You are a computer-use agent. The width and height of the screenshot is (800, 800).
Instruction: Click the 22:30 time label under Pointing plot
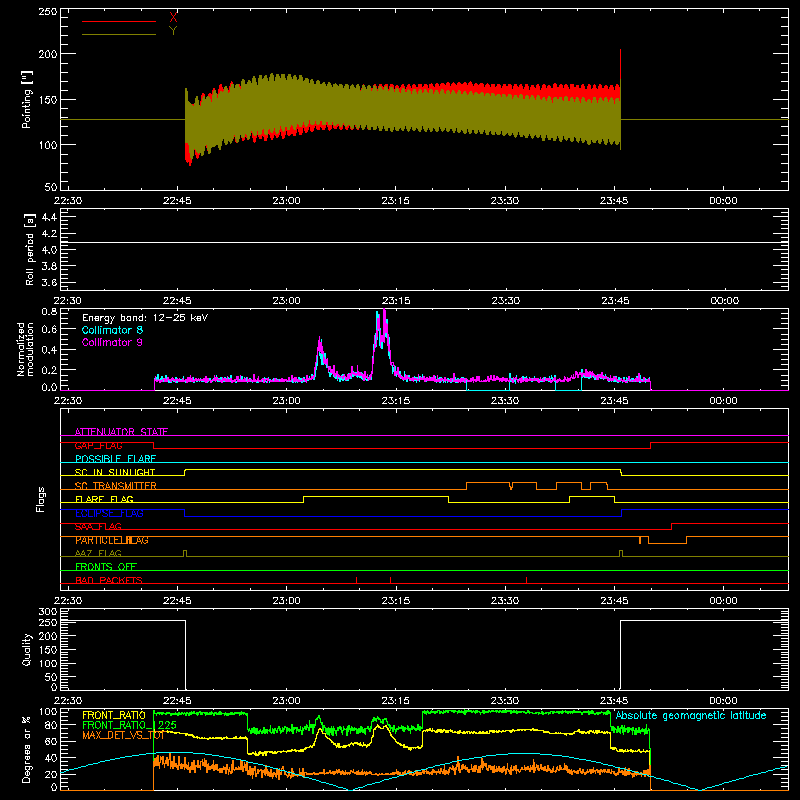pos(68,201)
